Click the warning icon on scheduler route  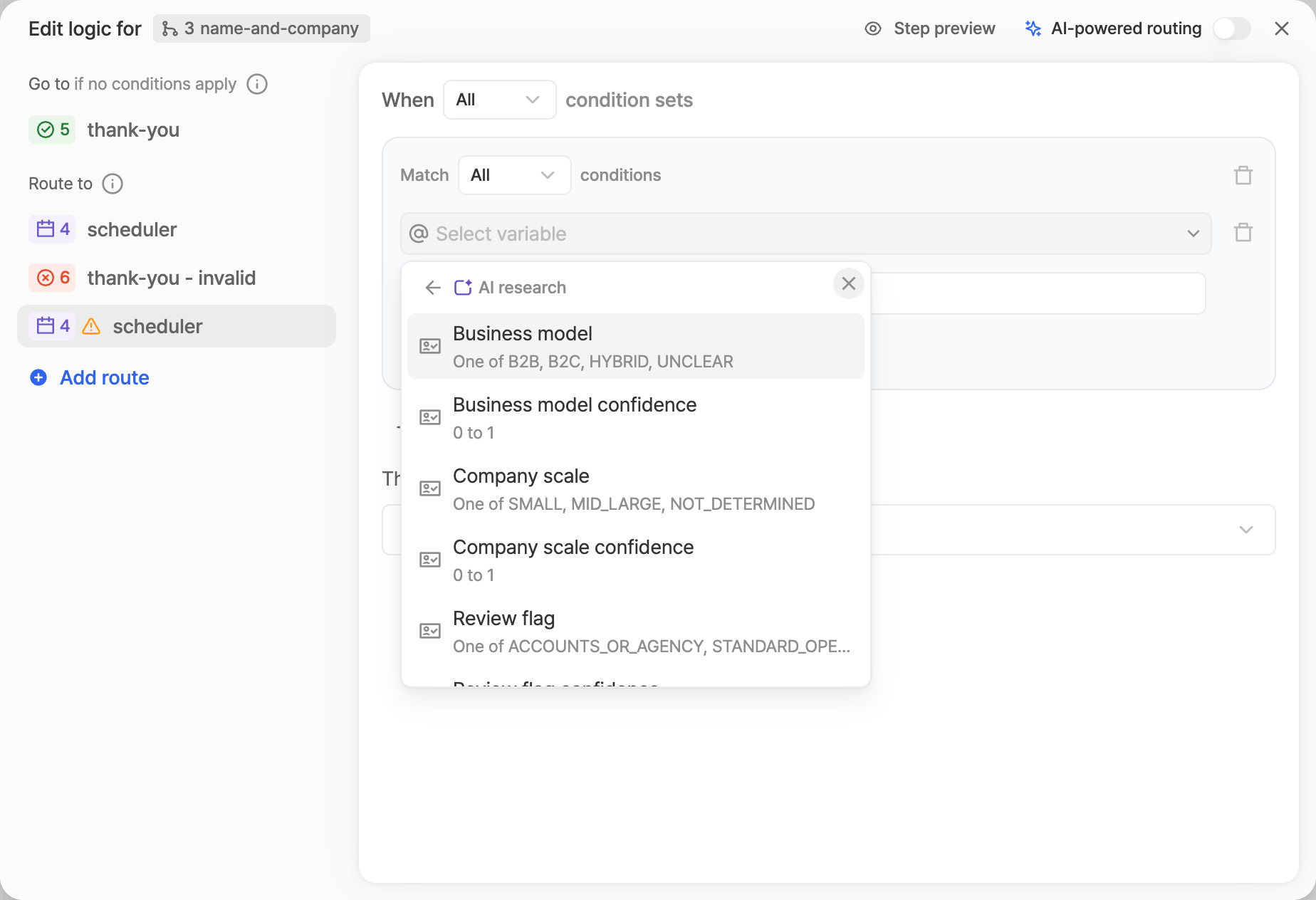coord(91,326)
